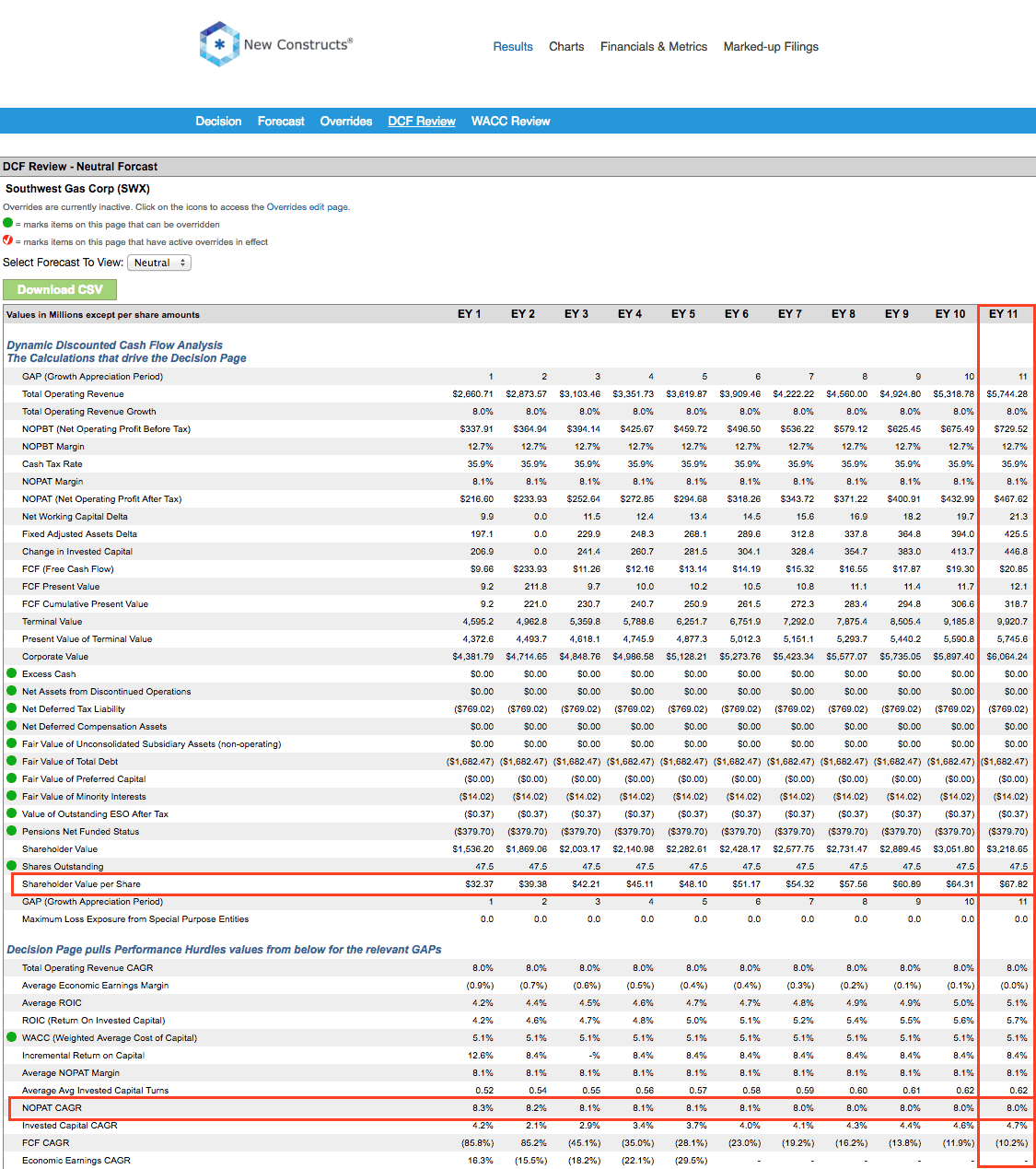Select the Change in Invested Capital label
The width and height of the screenshot is (1036, 1169).
(77, 551)
